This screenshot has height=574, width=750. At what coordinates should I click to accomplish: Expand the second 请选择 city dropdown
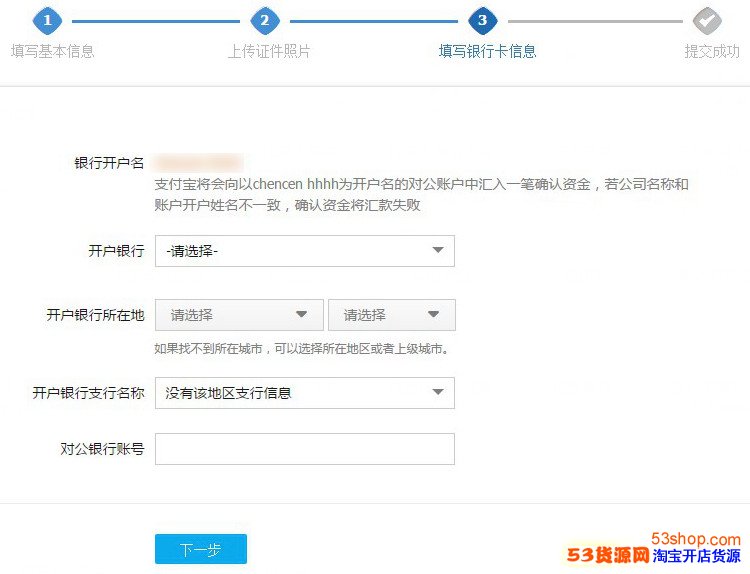click(391, 315)
